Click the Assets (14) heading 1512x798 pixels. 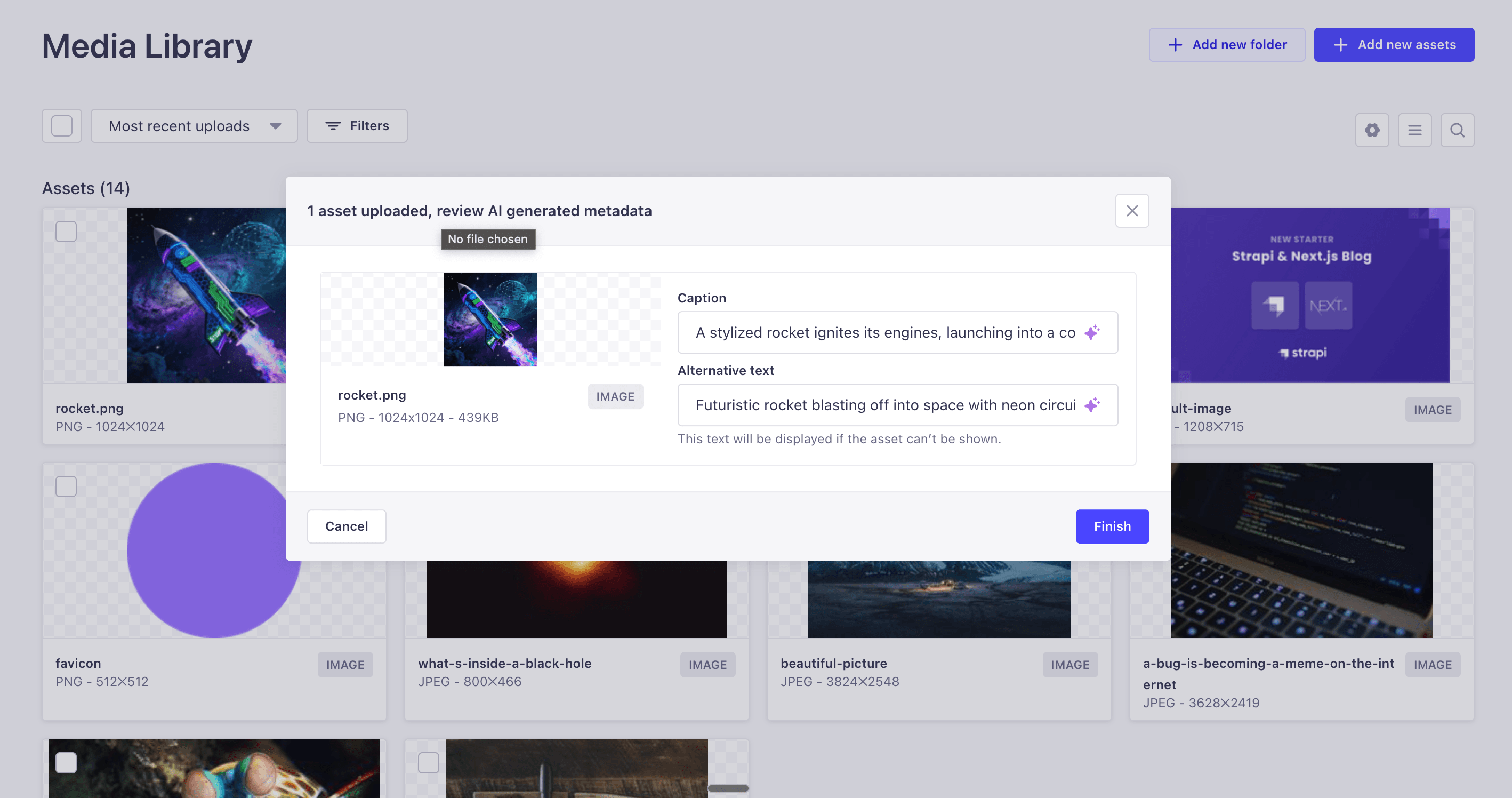86,188
